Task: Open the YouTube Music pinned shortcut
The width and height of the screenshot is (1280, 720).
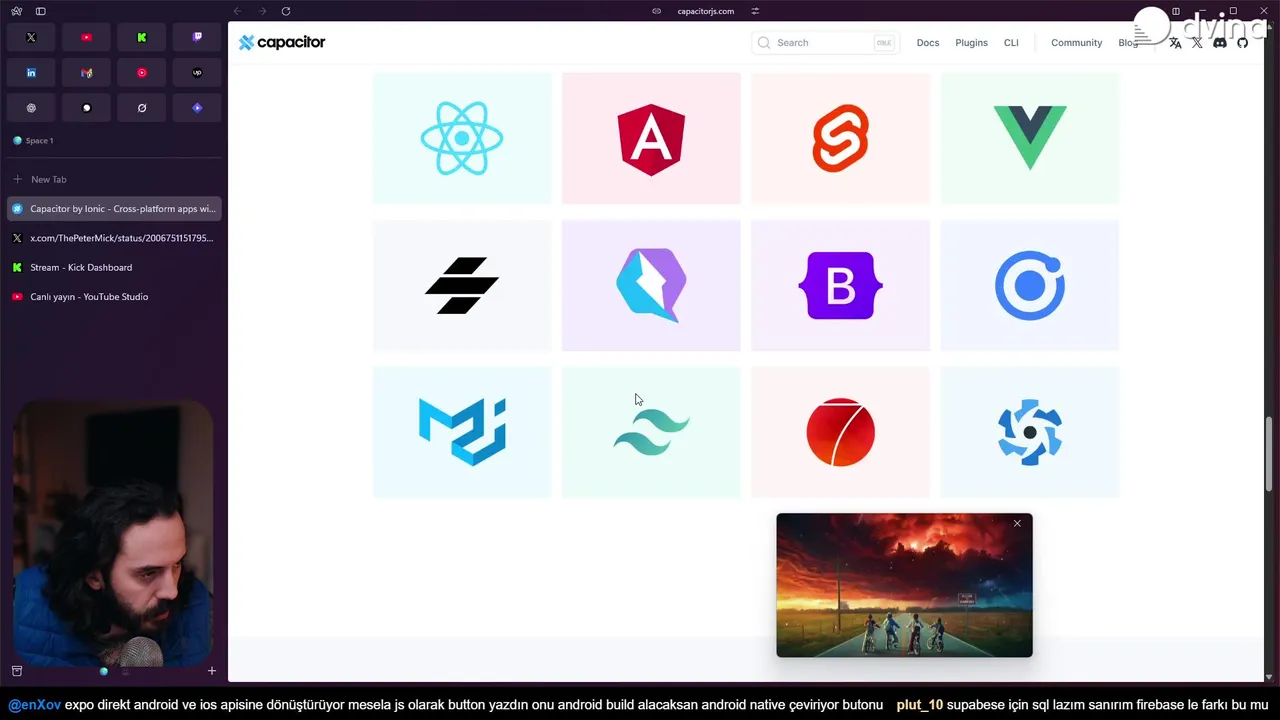Action: (142, 73)
